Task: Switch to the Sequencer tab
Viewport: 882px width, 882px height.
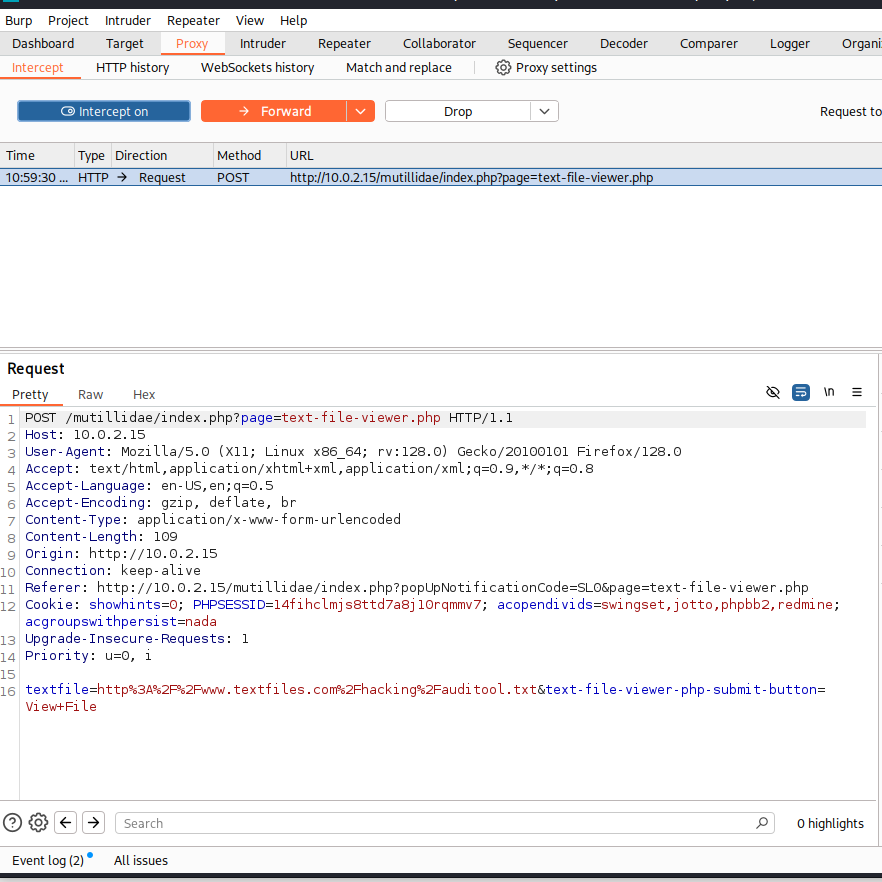Action: point(538,44)
